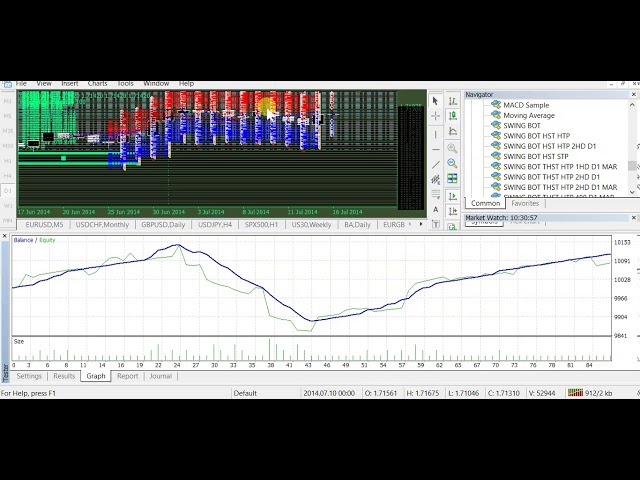Click the Zoom Out magnifier icon
The height and width of the screenshot is (480, 640).
pyautogui.click(x=452, y=163)
